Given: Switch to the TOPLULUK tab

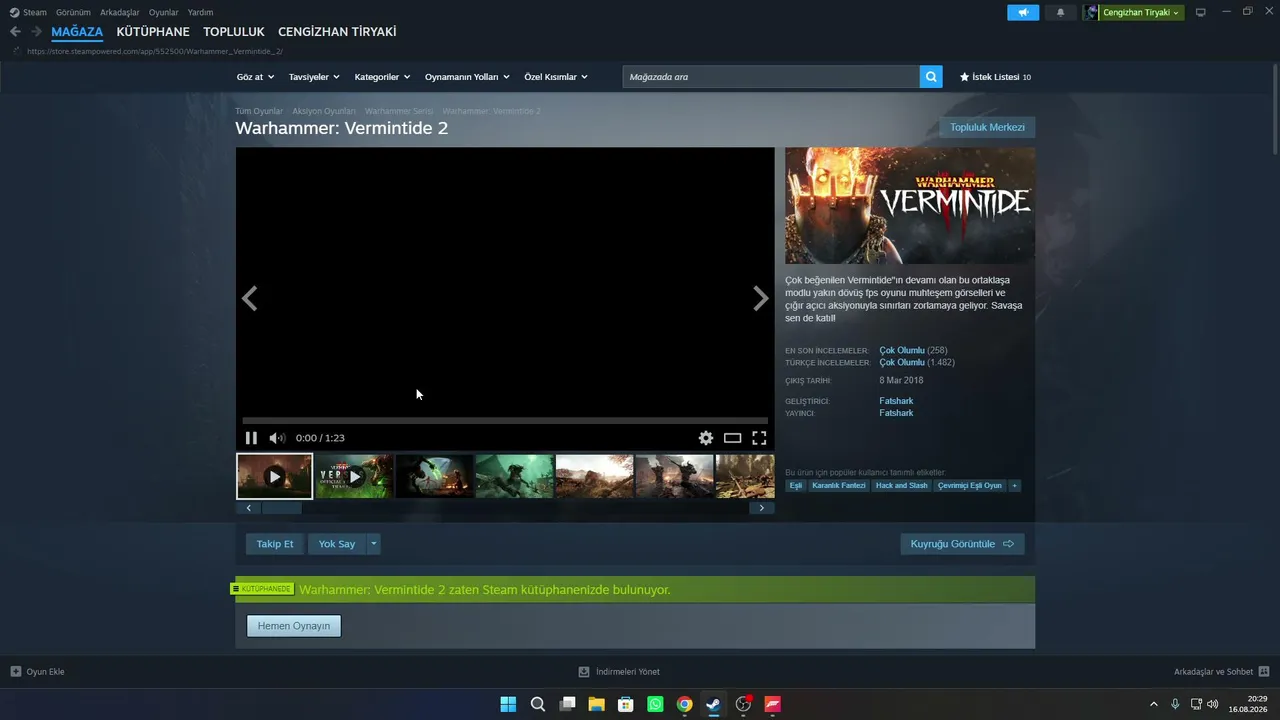Looking at the screenshot, I should (x=234, y=32).
